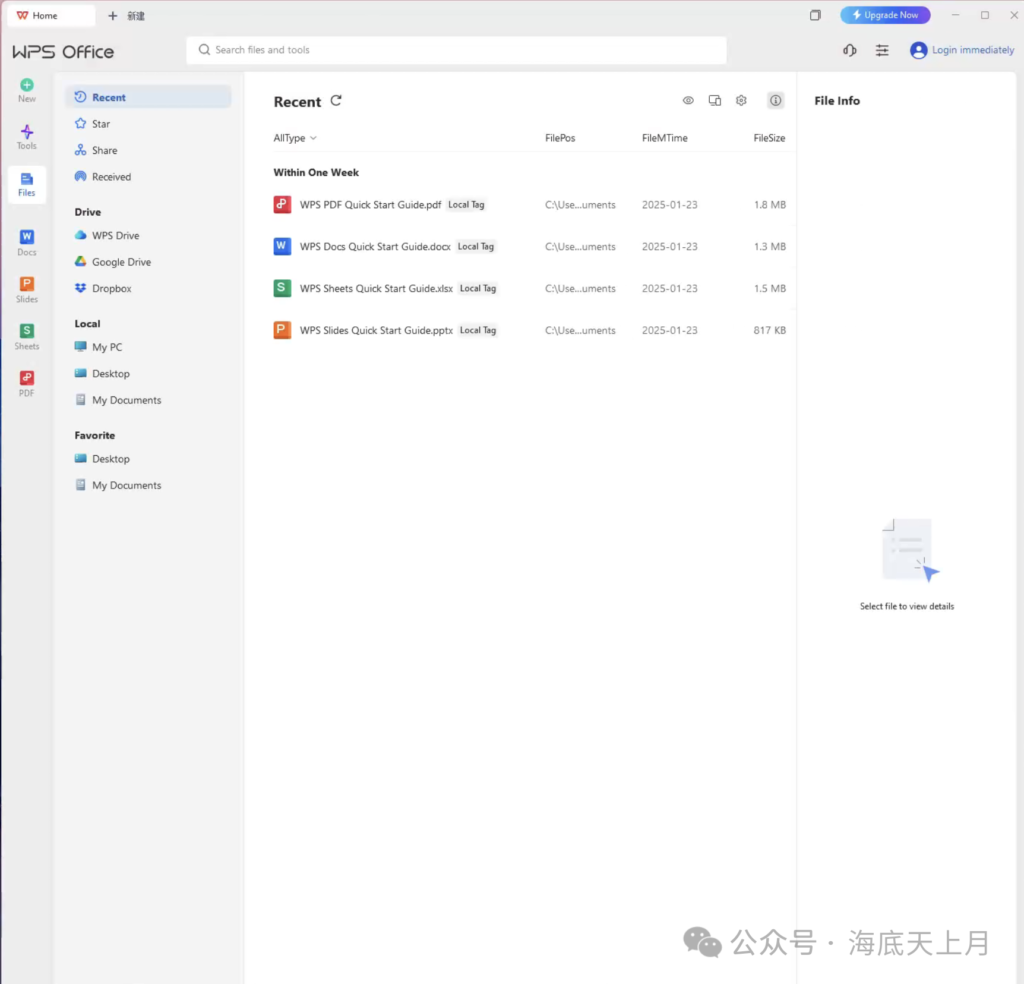Sort by the FileSize column header

click(769, 138)
